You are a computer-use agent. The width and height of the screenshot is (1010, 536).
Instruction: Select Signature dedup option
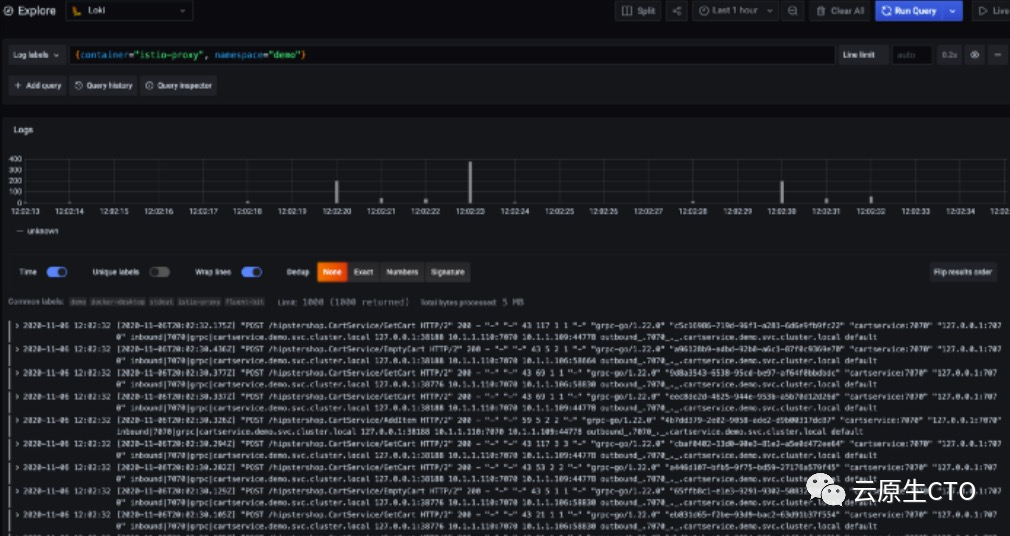pyautogui.click(x=448, y=272)
